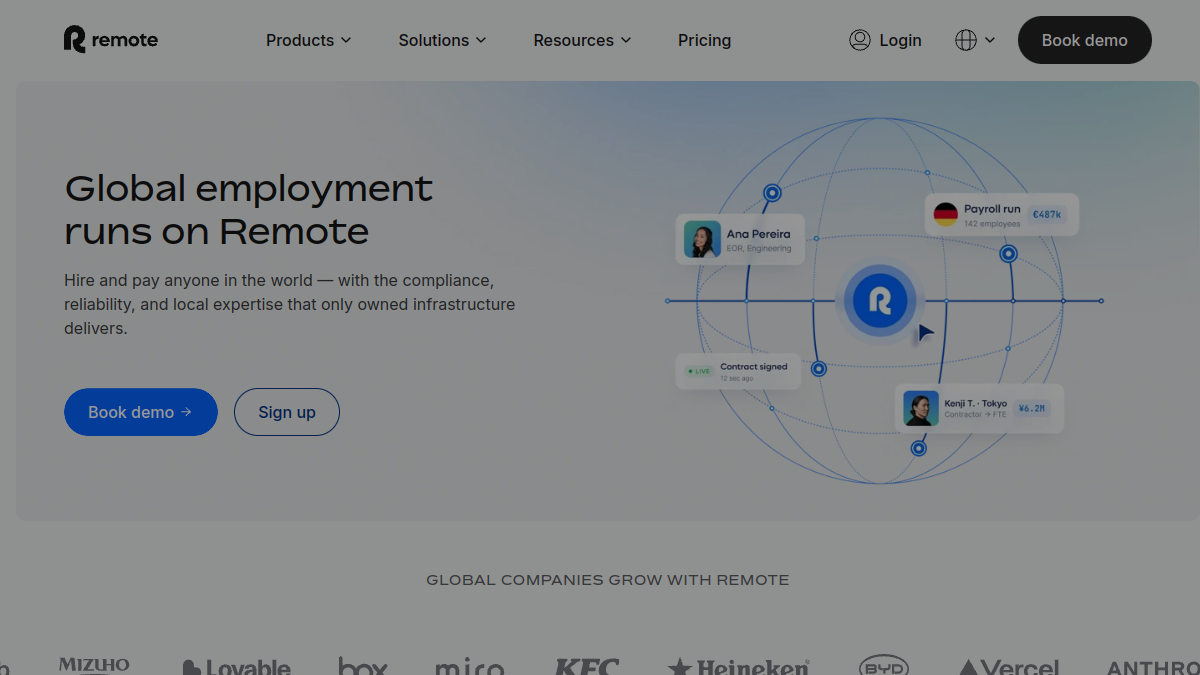Click the MIZUHO company logo
This screenshot has width=1200, height=675.
94,665
